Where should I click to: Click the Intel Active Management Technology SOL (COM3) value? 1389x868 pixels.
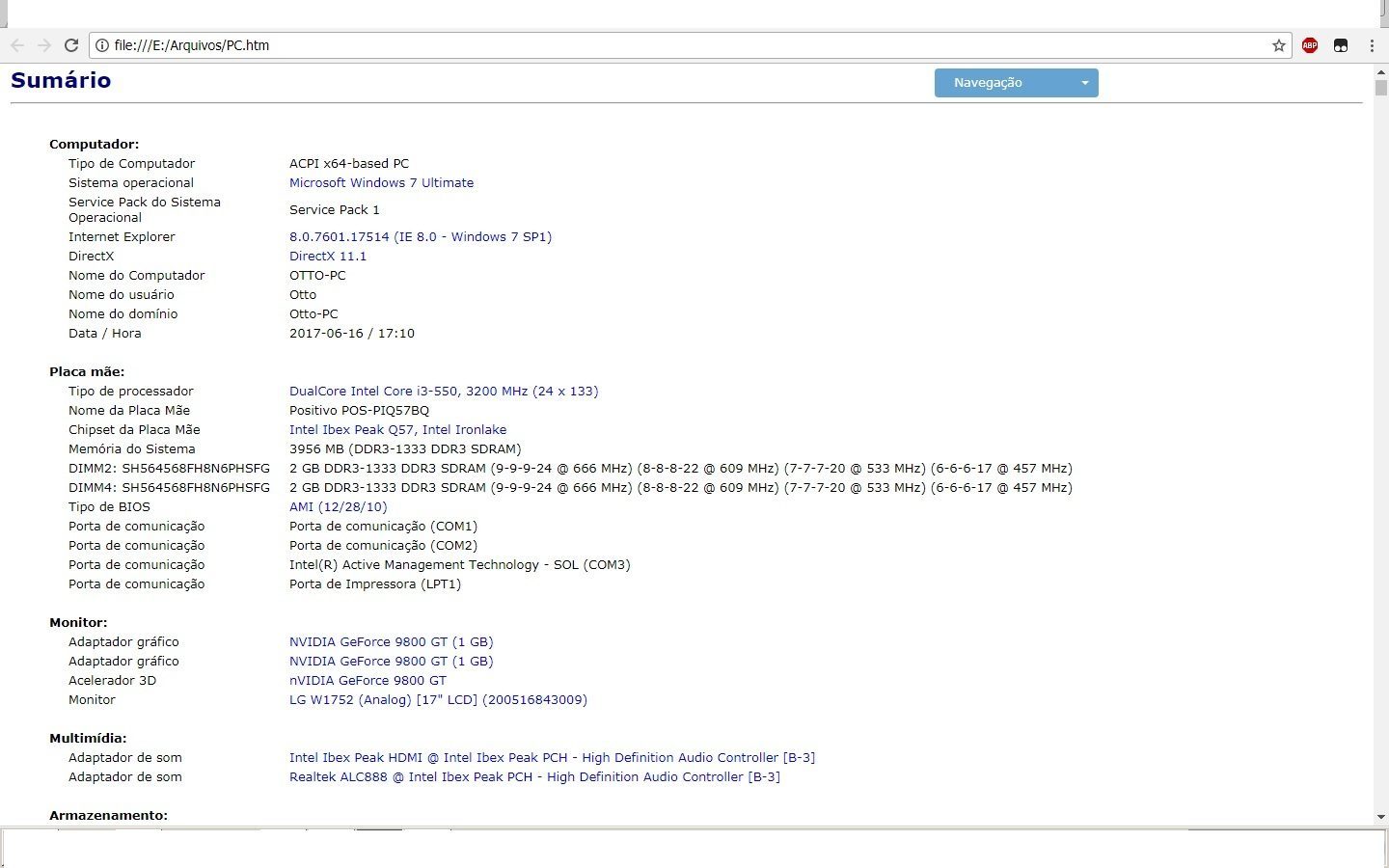point(459,565)
